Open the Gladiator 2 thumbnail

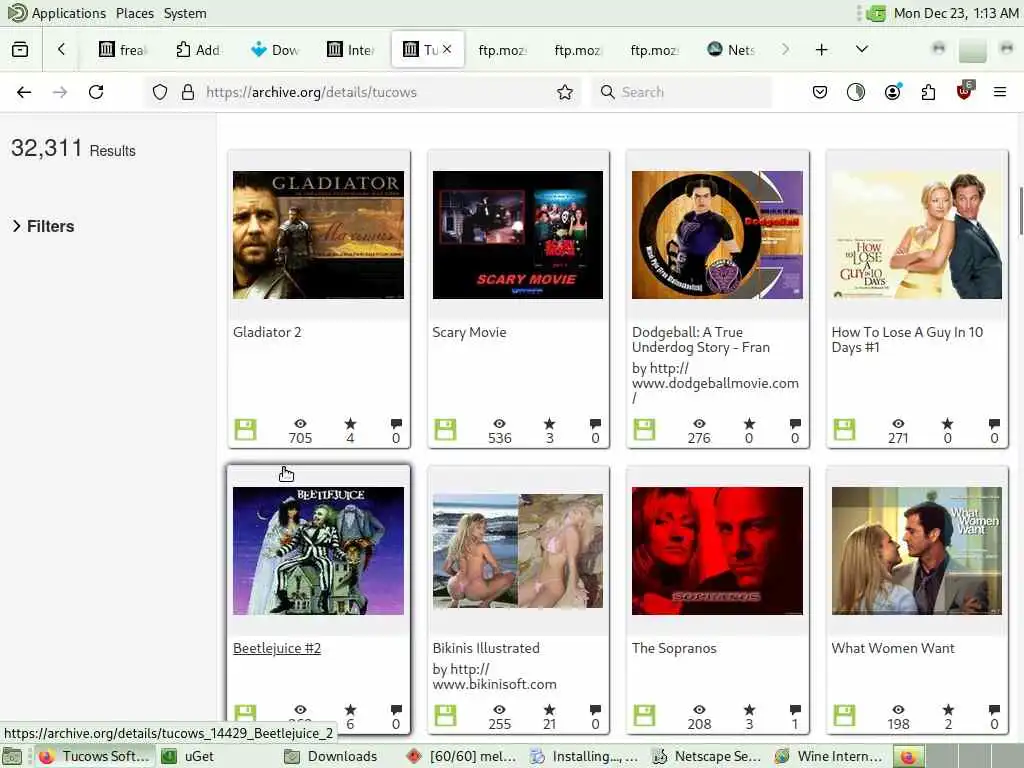coord(319,235)
